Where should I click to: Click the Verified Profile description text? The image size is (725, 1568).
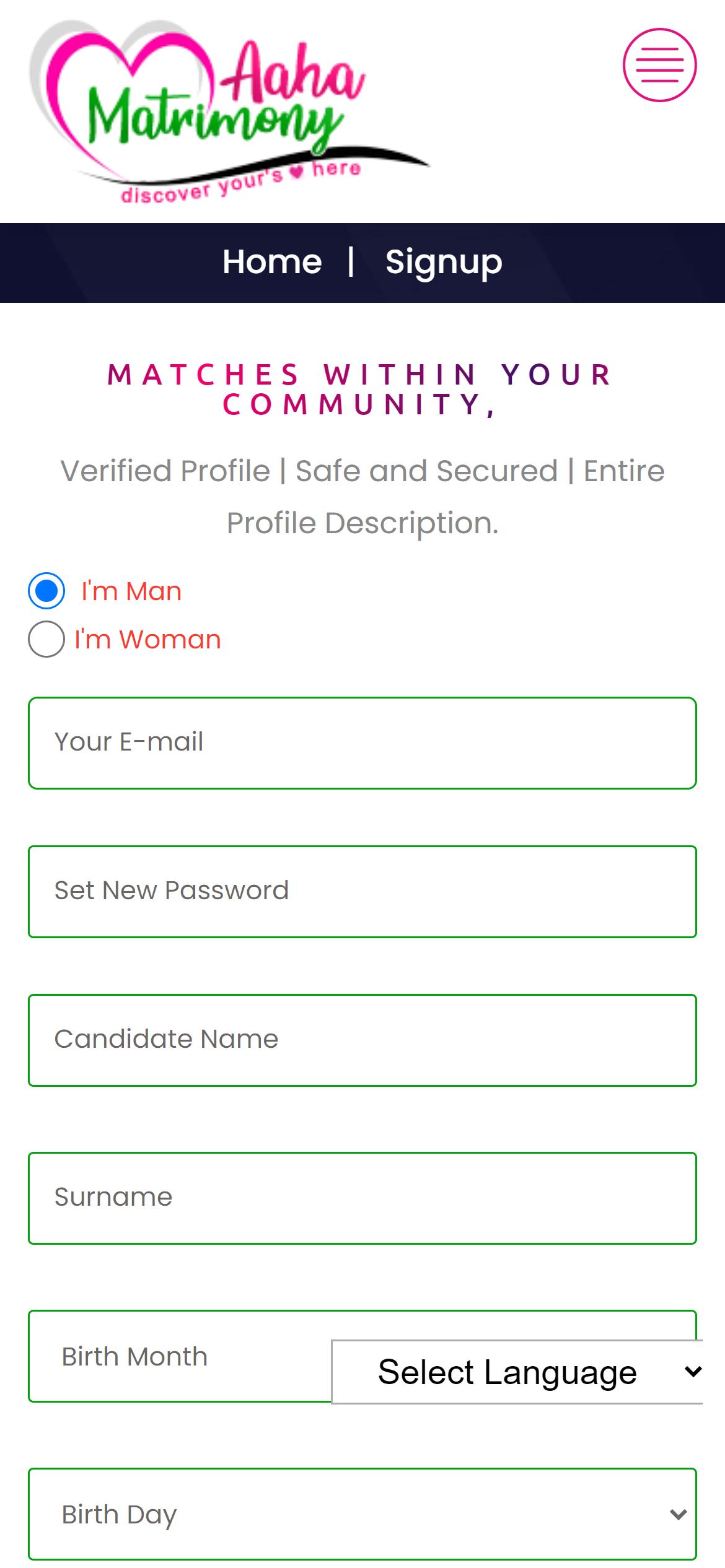(x=362, y=497)
